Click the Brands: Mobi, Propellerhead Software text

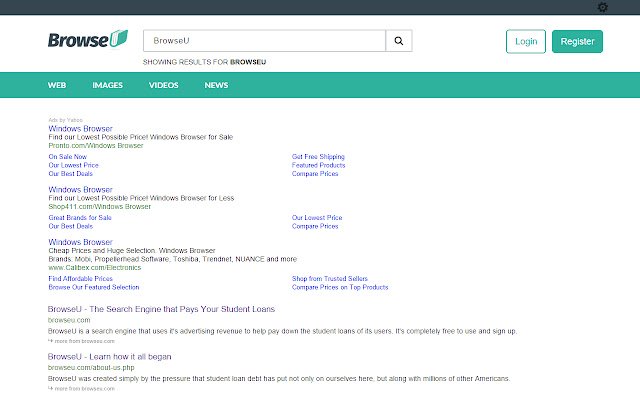click(x=173, y=259)
